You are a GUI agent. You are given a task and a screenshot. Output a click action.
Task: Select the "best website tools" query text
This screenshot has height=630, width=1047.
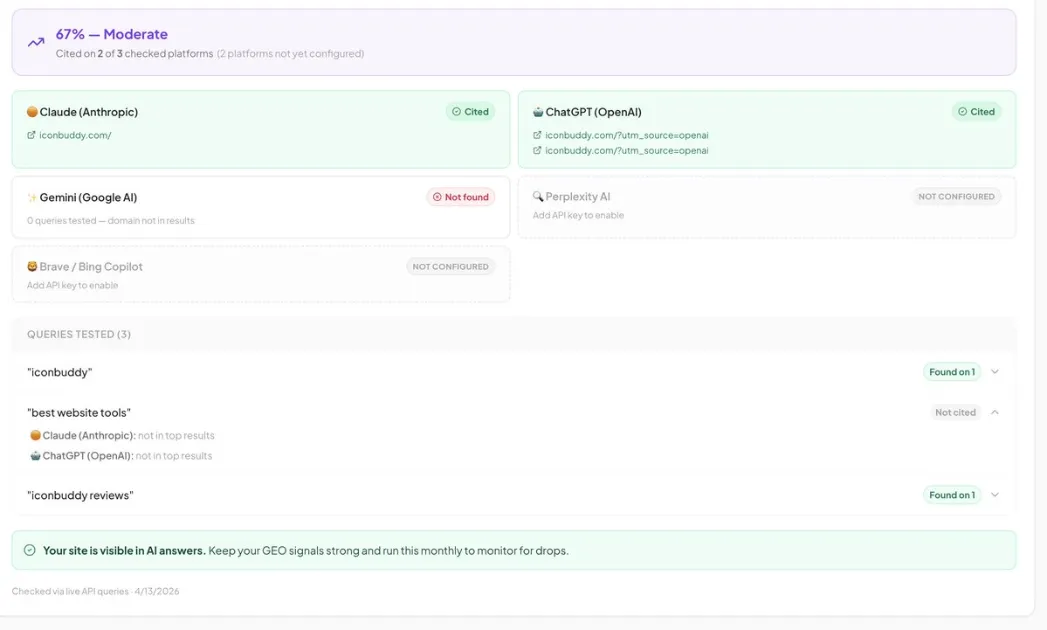(79, 413)
